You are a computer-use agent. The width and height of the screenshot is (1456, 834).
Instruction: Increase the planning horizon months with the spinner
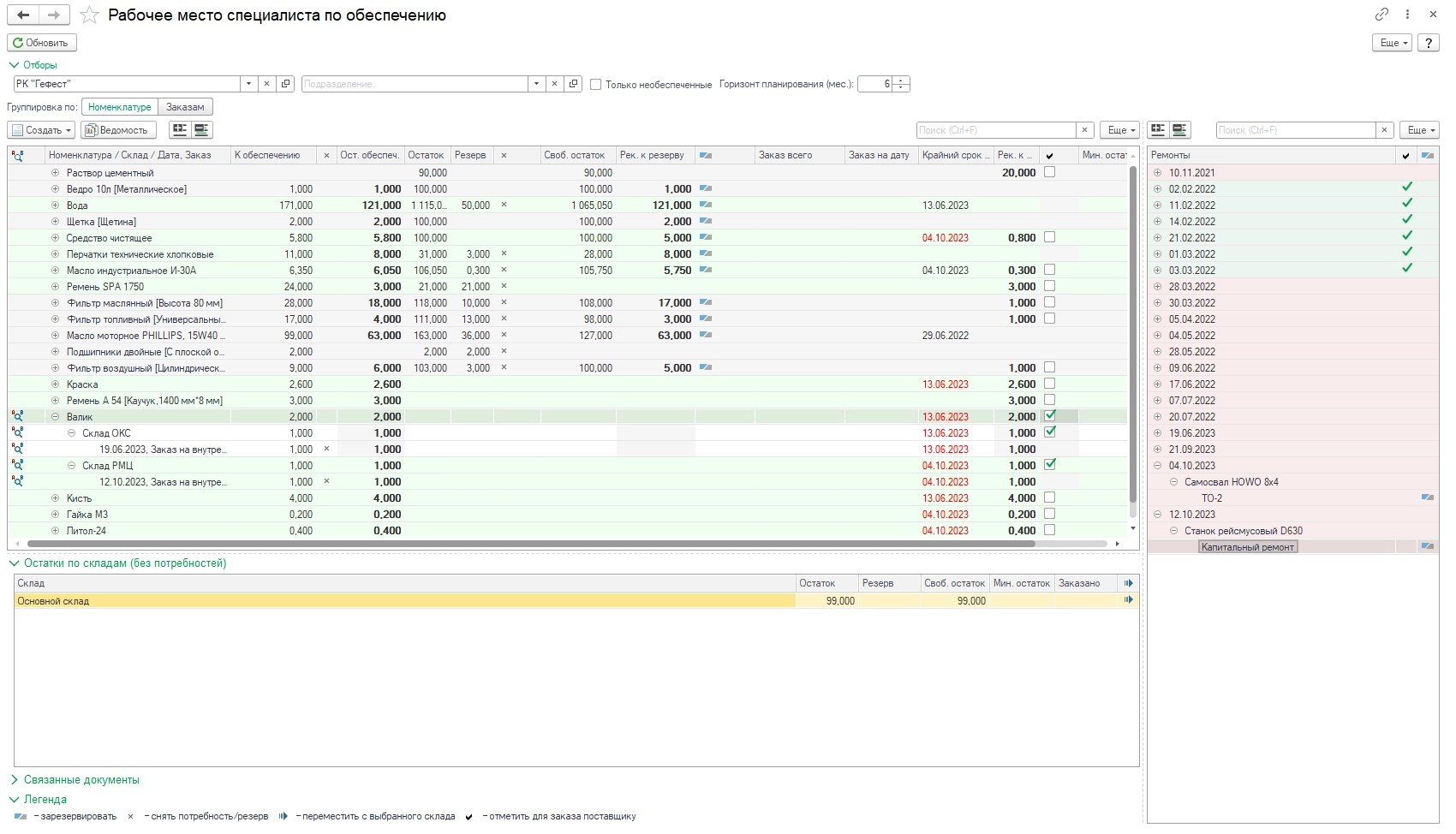pos(901,80)
